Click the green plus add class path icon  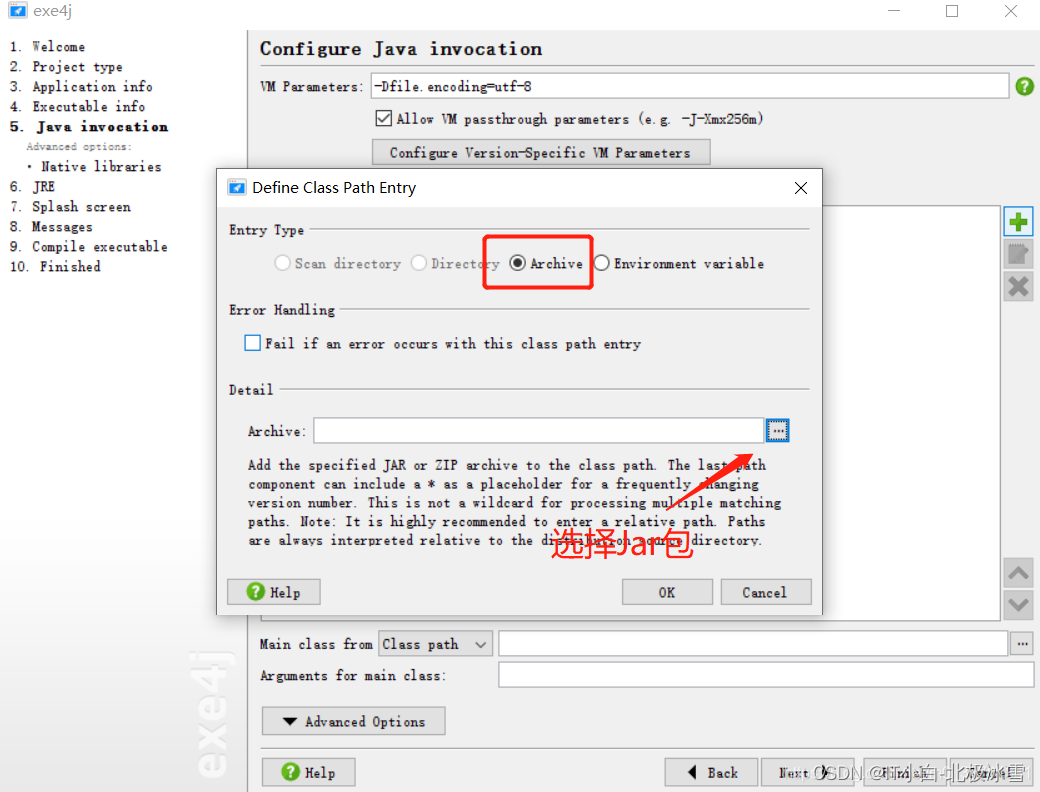click(x=1018, y=222)
